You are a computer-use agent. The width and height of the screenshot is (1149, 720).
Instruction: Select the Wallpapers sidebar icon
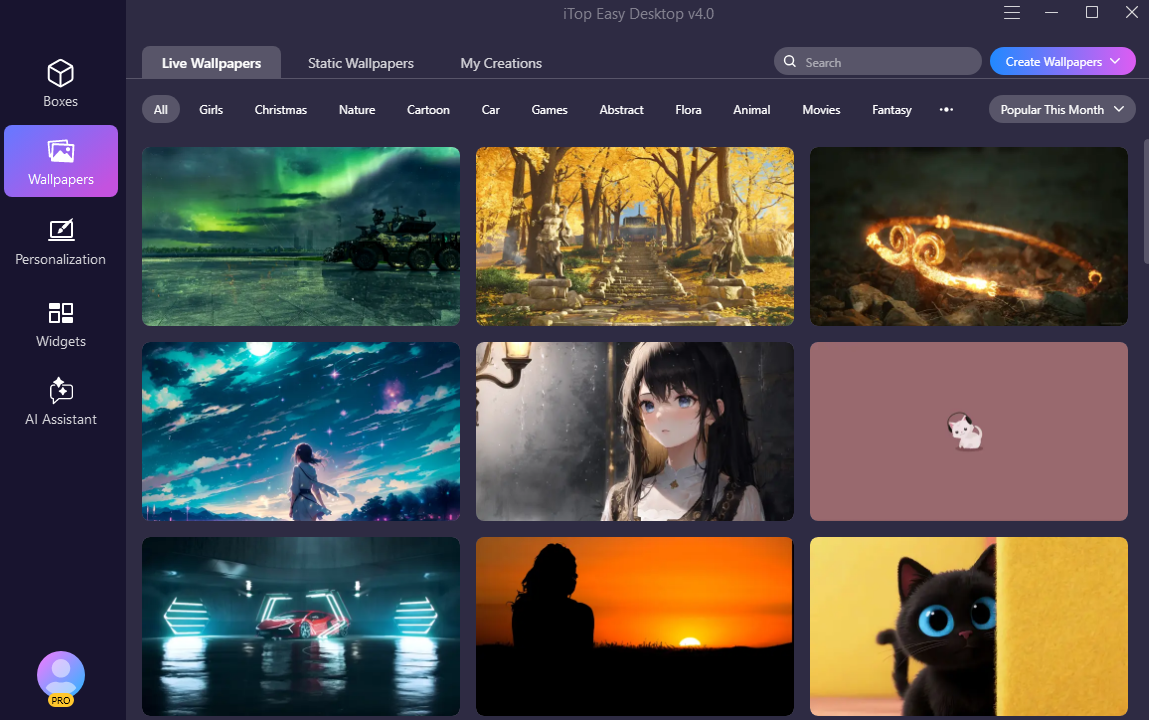61,151
